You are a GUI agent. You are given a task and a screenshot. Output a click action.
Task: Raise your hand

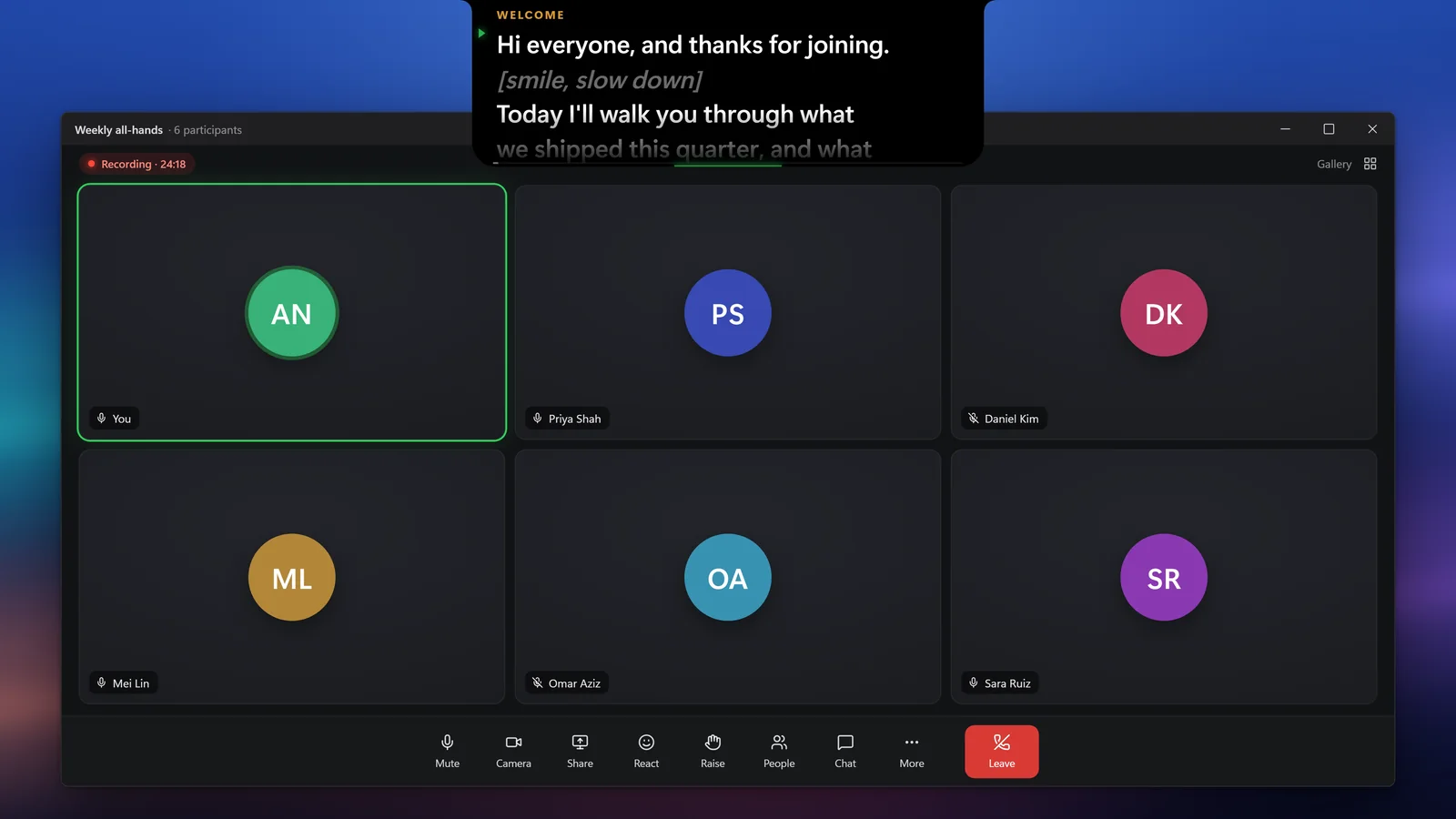click(713, 752)
